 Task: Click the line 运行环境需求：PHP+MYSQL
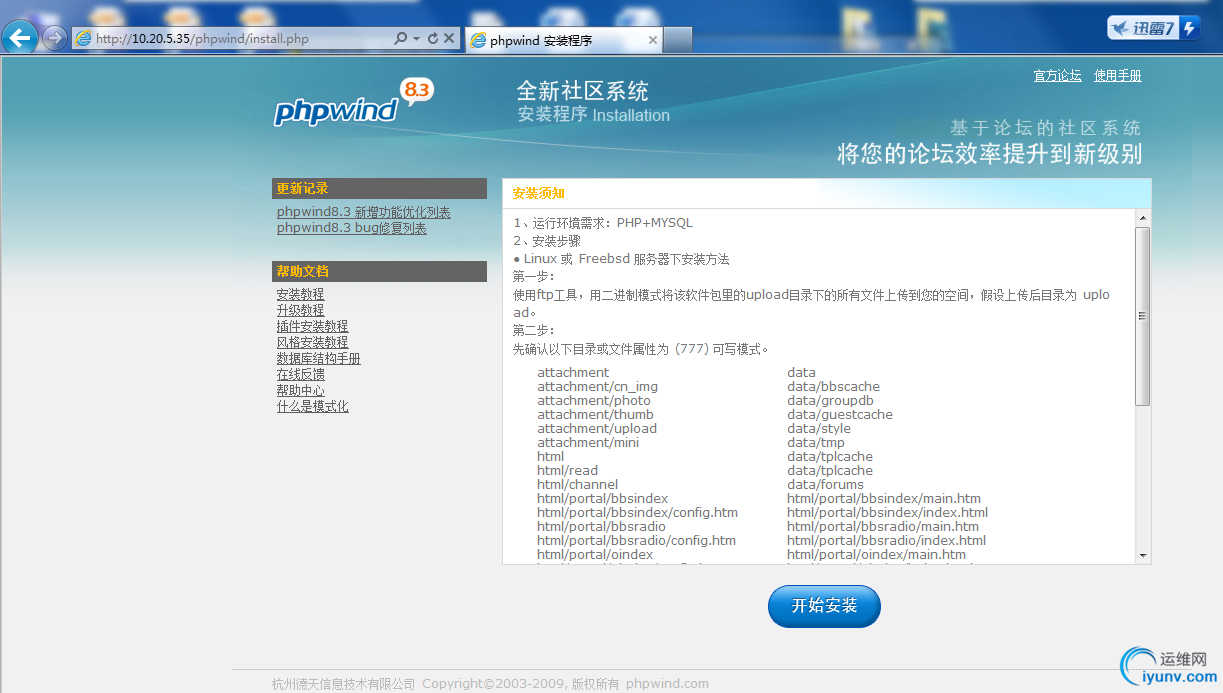coord(603,223)
